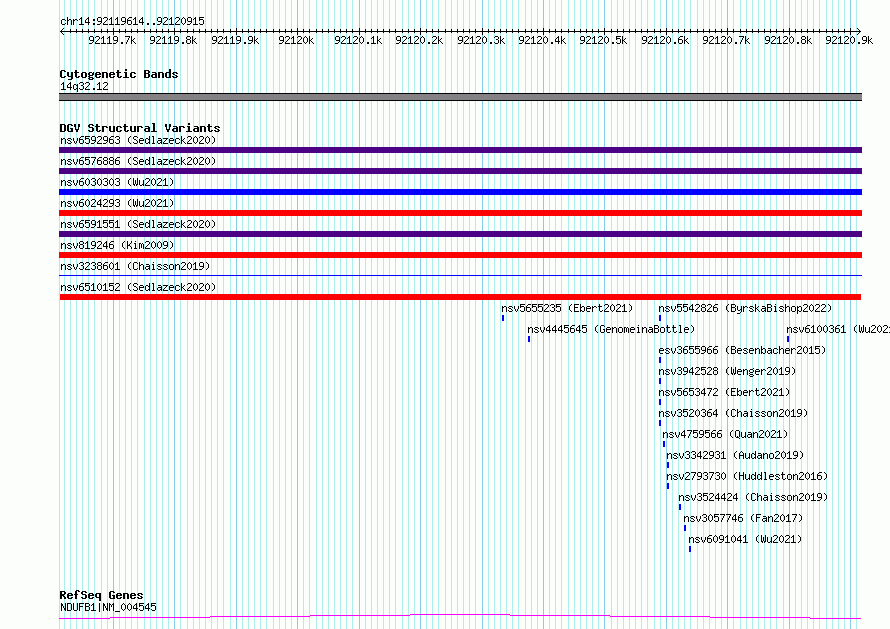The height and width of the screenshot is (629, 890).
Task: Click the blue marker under nsv6100361
Action: tap(788, 339)
